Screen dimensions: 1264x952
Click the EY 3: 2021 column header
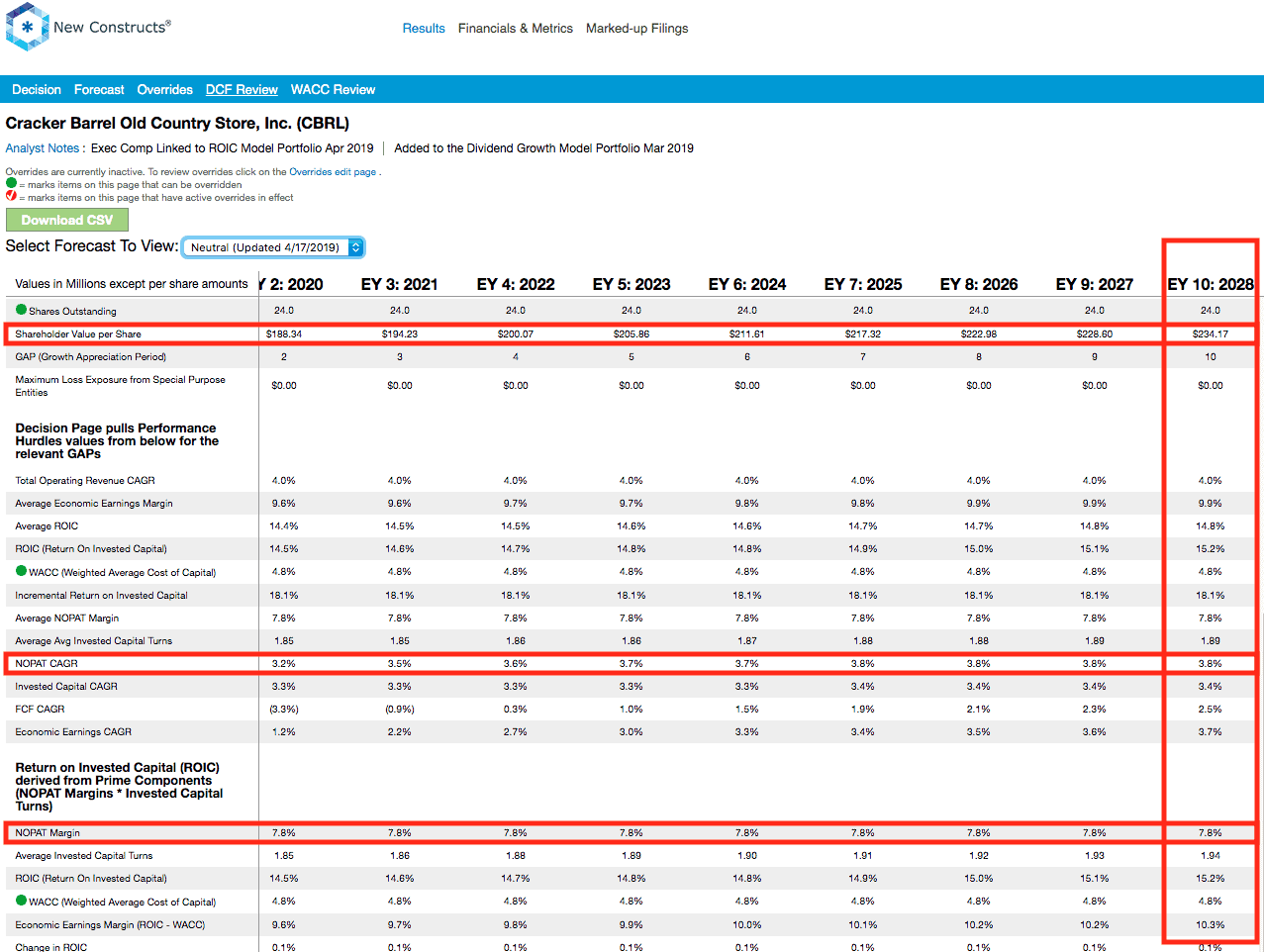point(400,284)
